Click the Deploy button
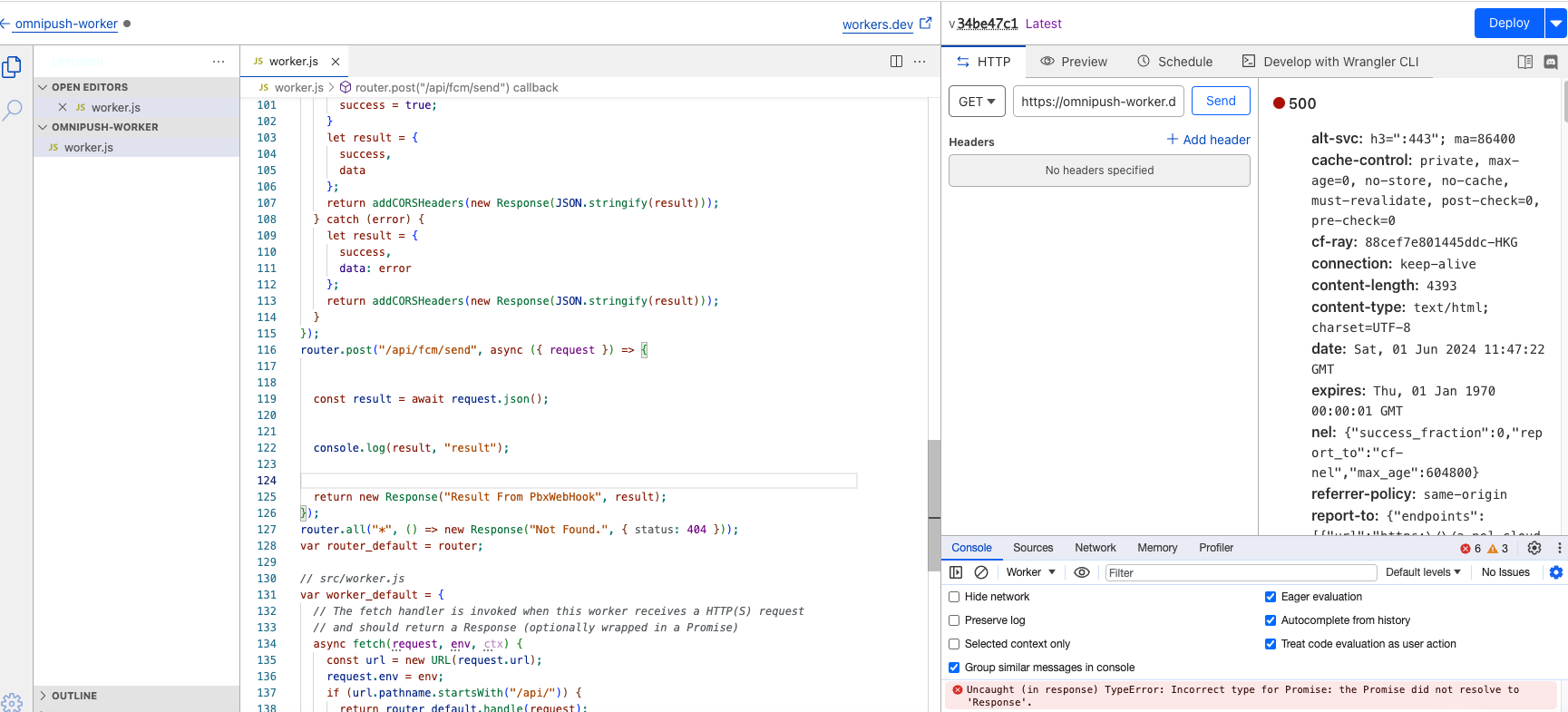The image size is (1568, 712). [x=1508, y=24]
